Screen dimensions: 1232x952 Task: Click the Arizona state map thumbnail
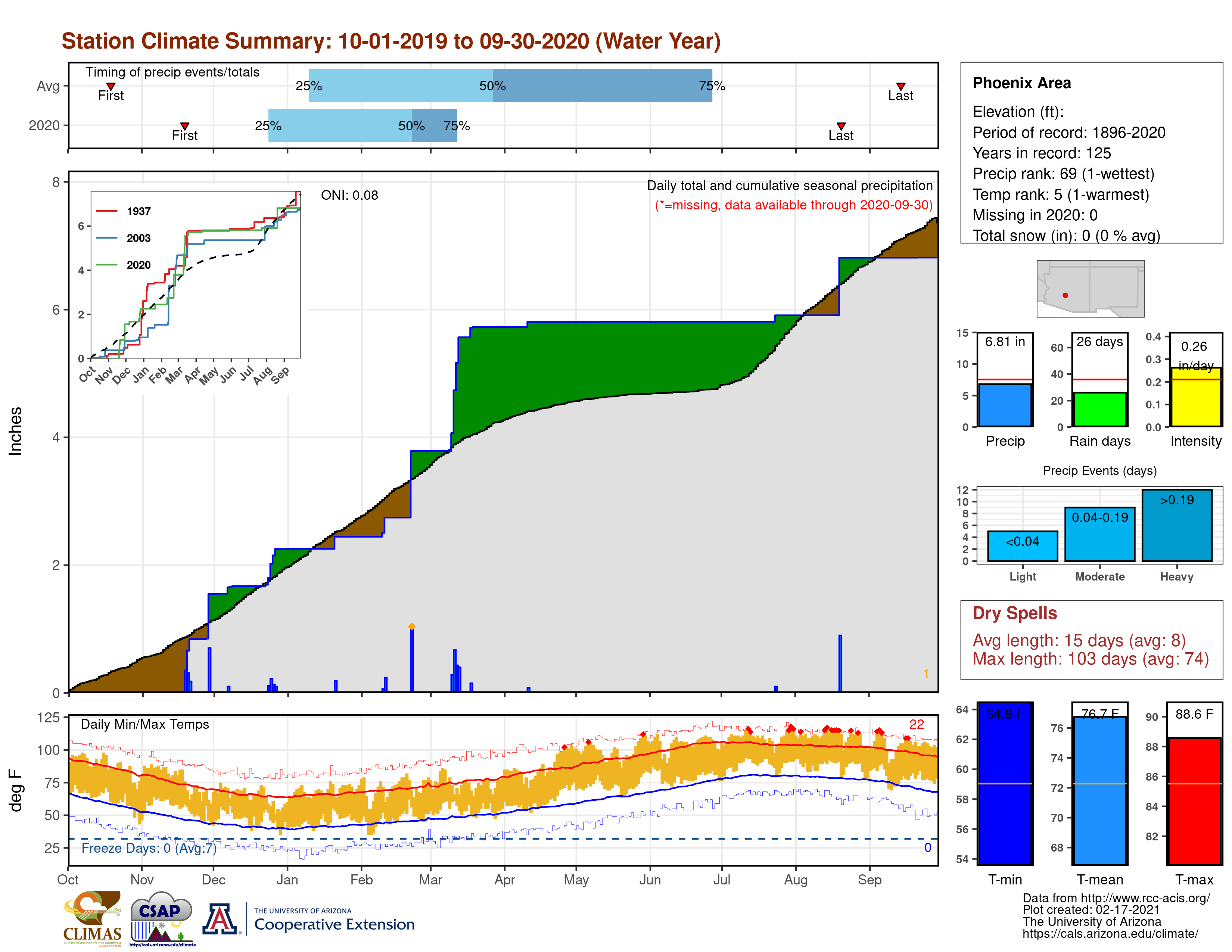tap(1091, 288)
